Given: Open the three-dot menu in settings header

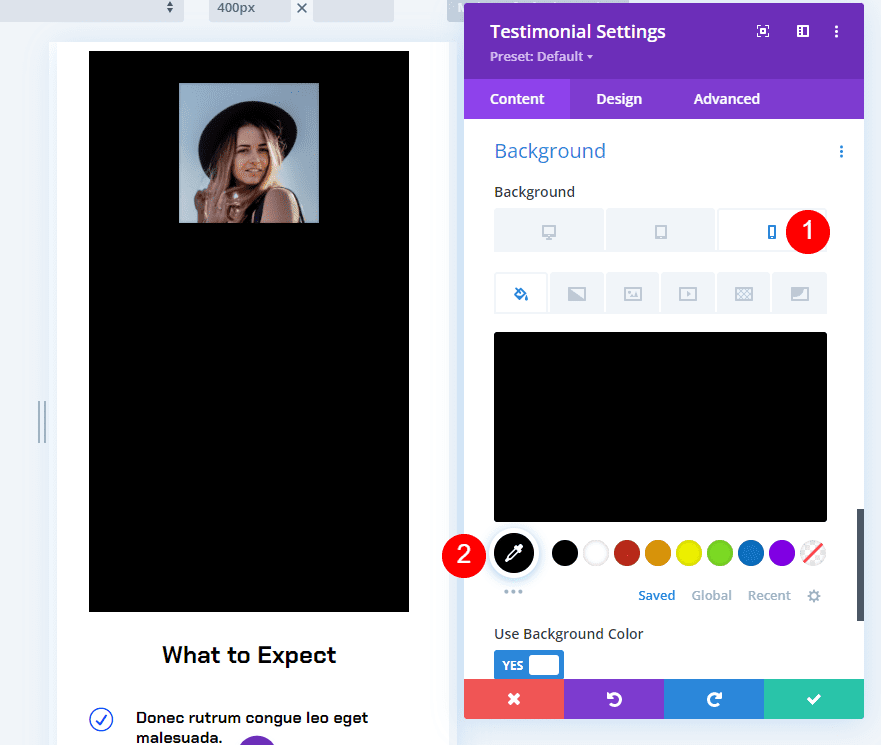Looking at the screenshot, I should tap(837, 31).
